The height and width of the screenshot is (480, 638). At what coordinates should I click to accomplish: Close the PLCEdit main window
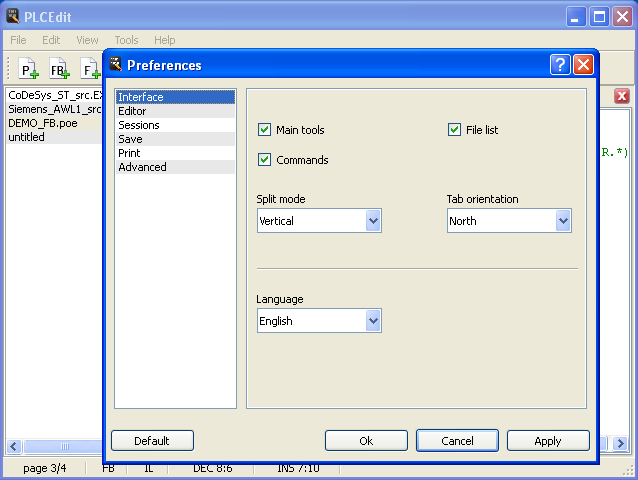pos(623,17)
